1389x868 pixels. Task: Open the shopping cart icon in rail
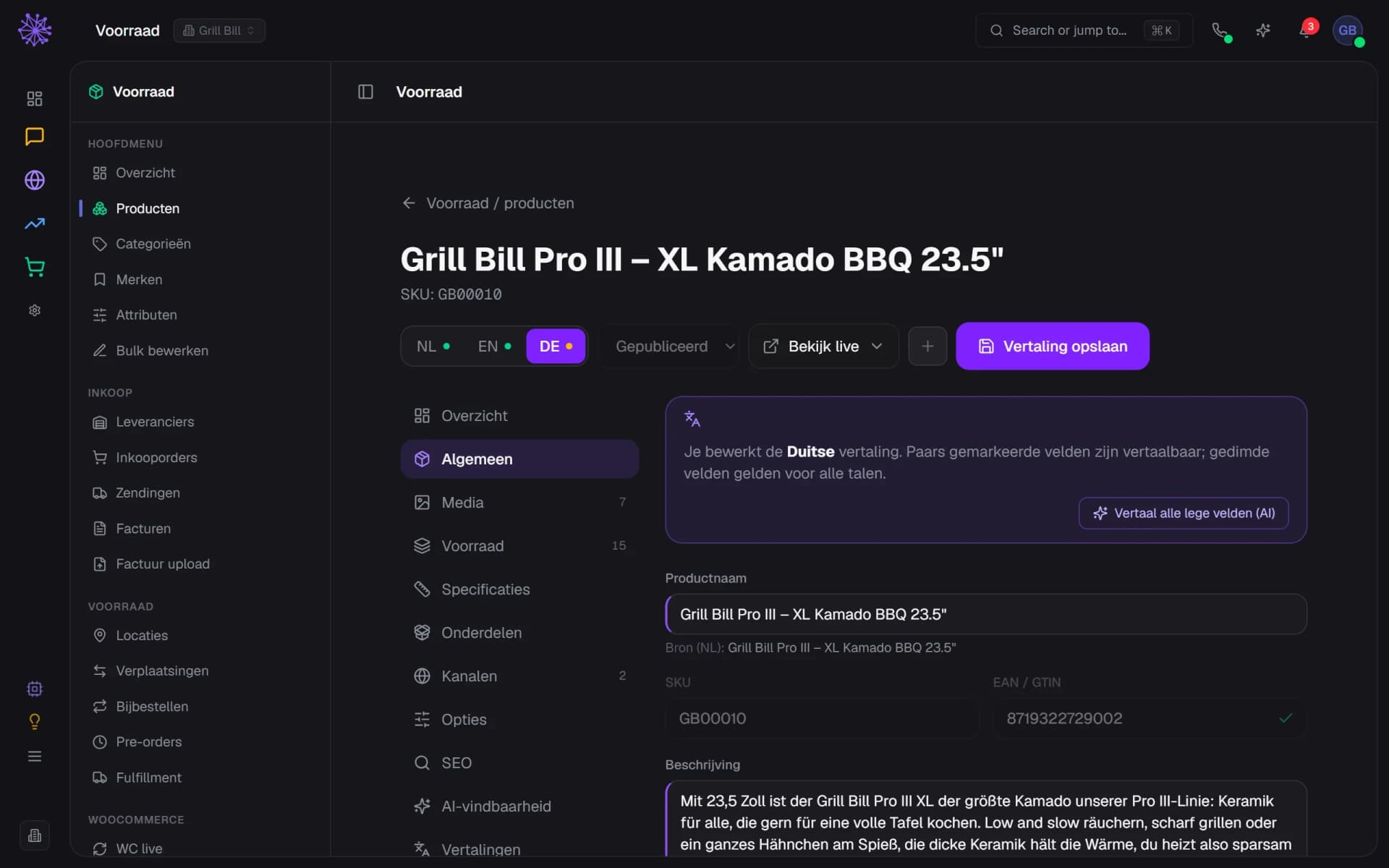pyautogui.click(x=35, y=267)
